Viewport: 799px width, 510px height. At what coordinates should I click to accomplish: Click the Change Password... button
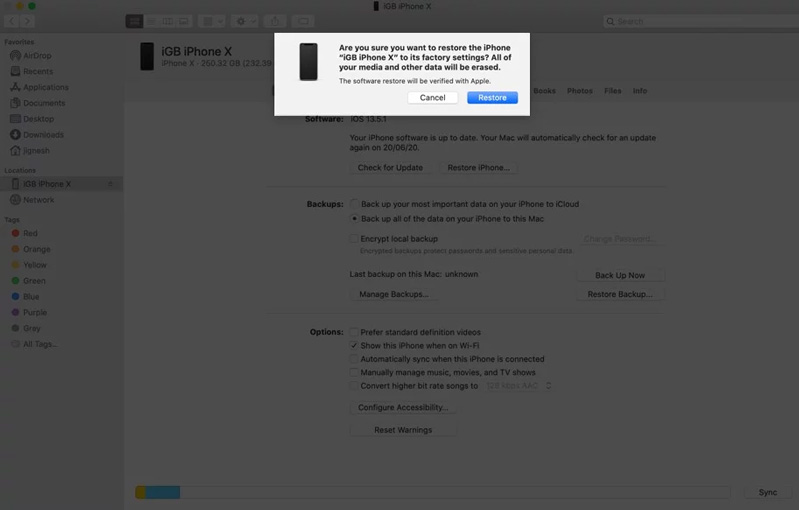pos(620,238)
